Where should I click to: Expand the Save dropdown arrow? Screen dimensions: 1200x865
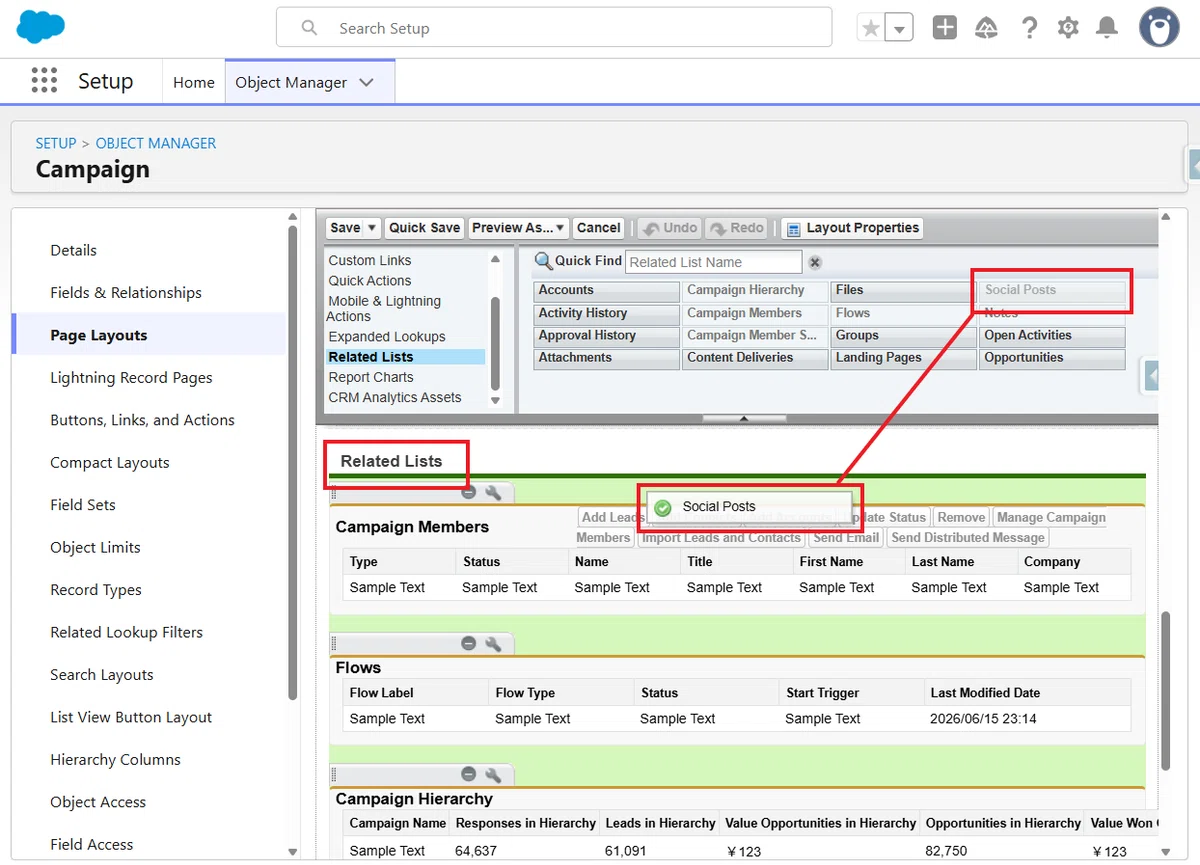click(372, 228)
